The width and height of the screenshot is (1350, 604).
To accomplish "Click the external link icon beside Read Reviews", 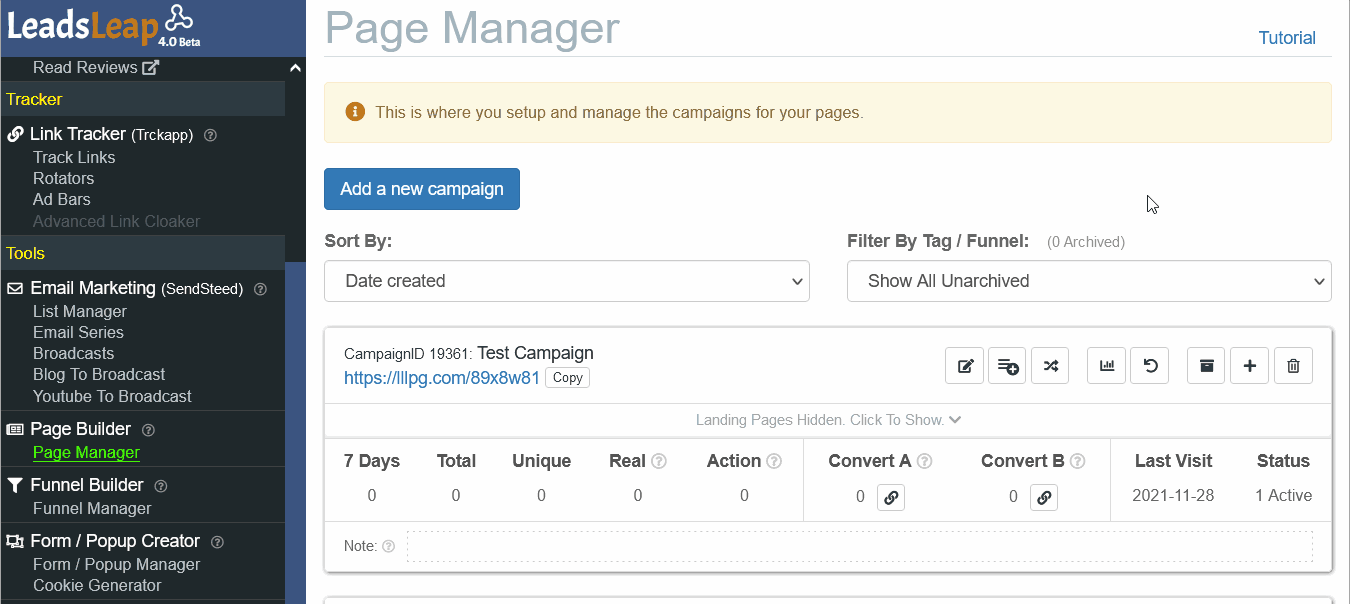I will coord(151,68).
